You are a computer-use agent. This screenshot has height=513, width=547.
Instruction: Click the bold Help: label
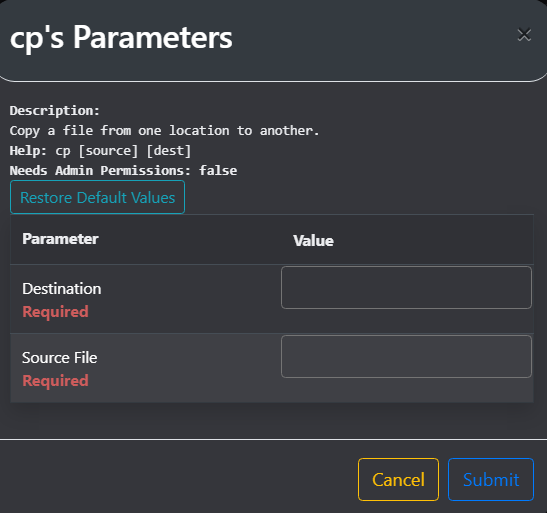click(28, 151)
